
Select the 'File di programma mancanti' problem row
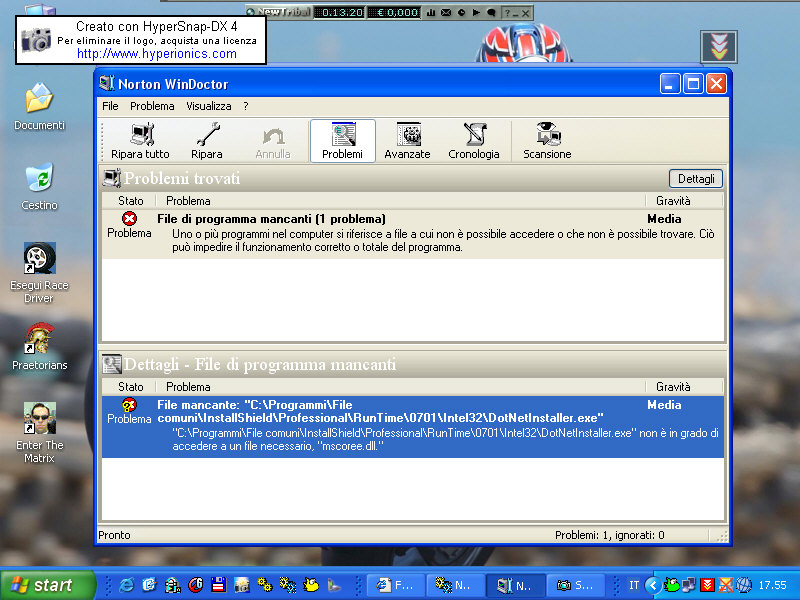point(413,233)
